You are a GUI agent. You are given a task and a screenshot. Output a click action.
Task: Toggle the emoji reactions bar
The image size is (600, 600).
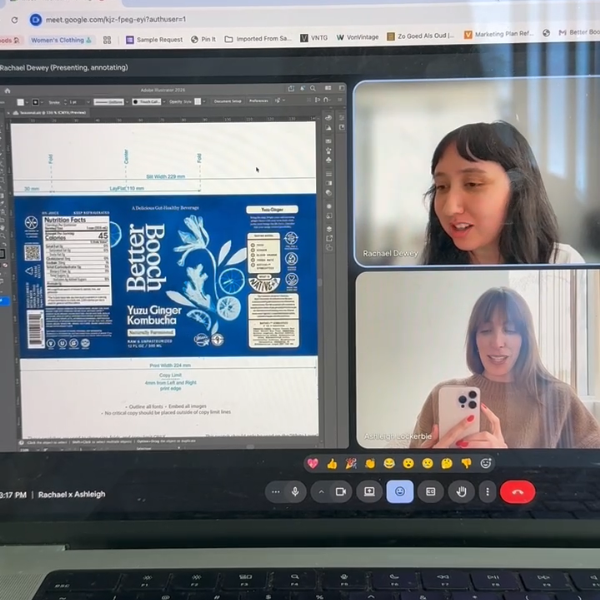coord(399,492)
